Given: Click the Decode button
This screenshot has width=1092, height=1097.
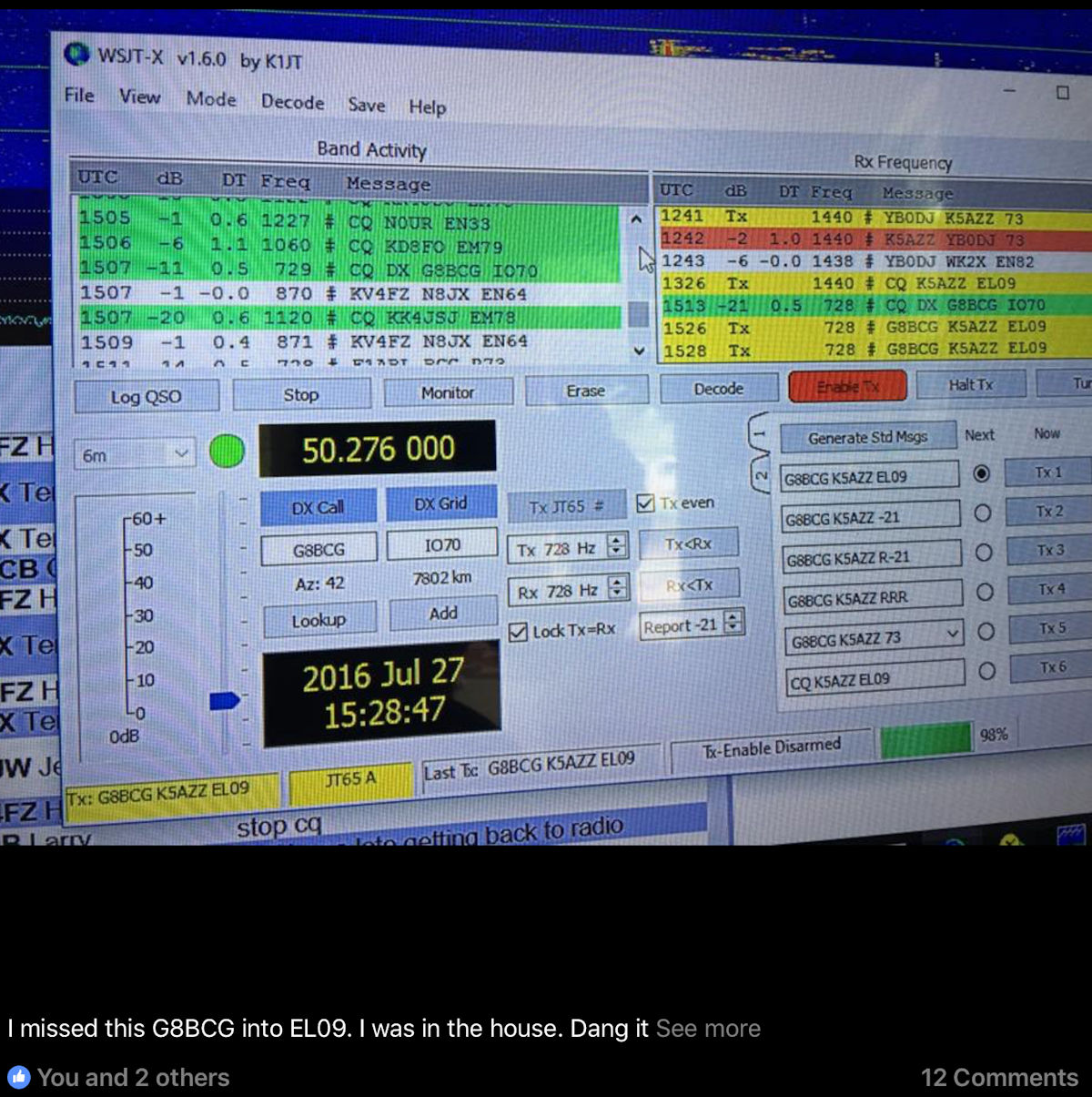Looking at the screenshot, I should coord(719,389).
